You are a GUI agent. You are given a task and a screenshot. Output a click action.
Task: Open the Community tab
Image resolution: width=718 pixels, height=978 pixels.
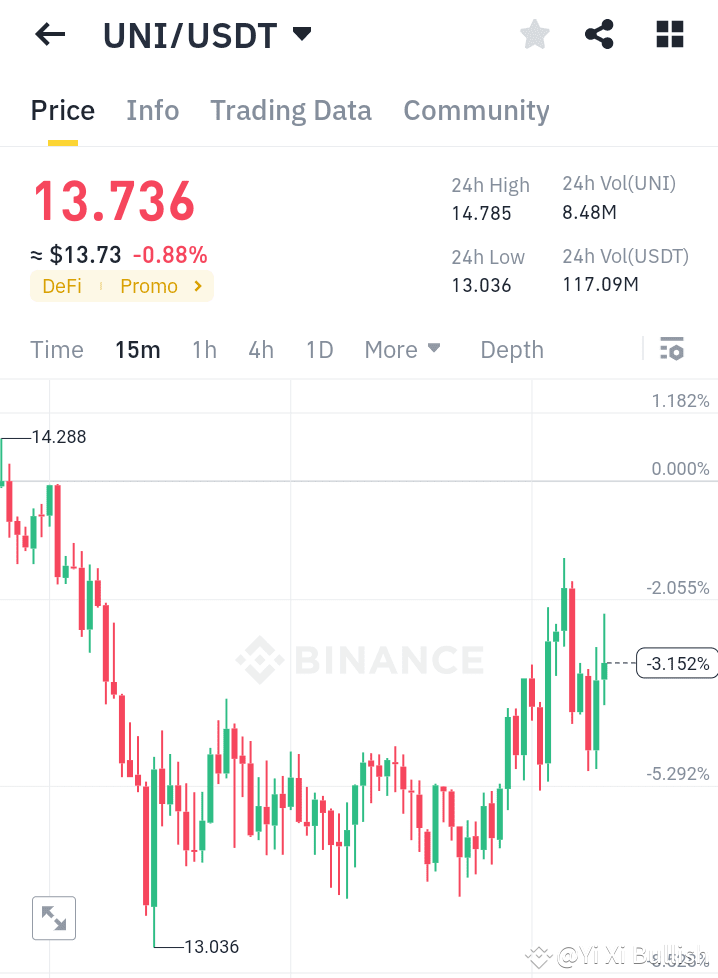pos(476,110)
